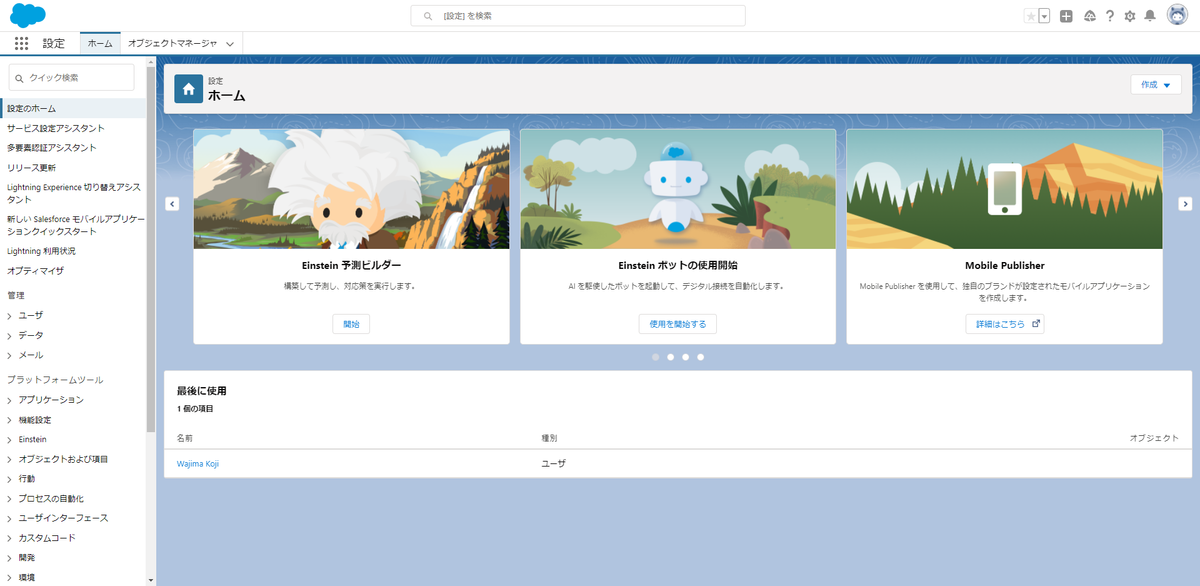
Task: Select the fourth carousel page dot
Action: 700,356
